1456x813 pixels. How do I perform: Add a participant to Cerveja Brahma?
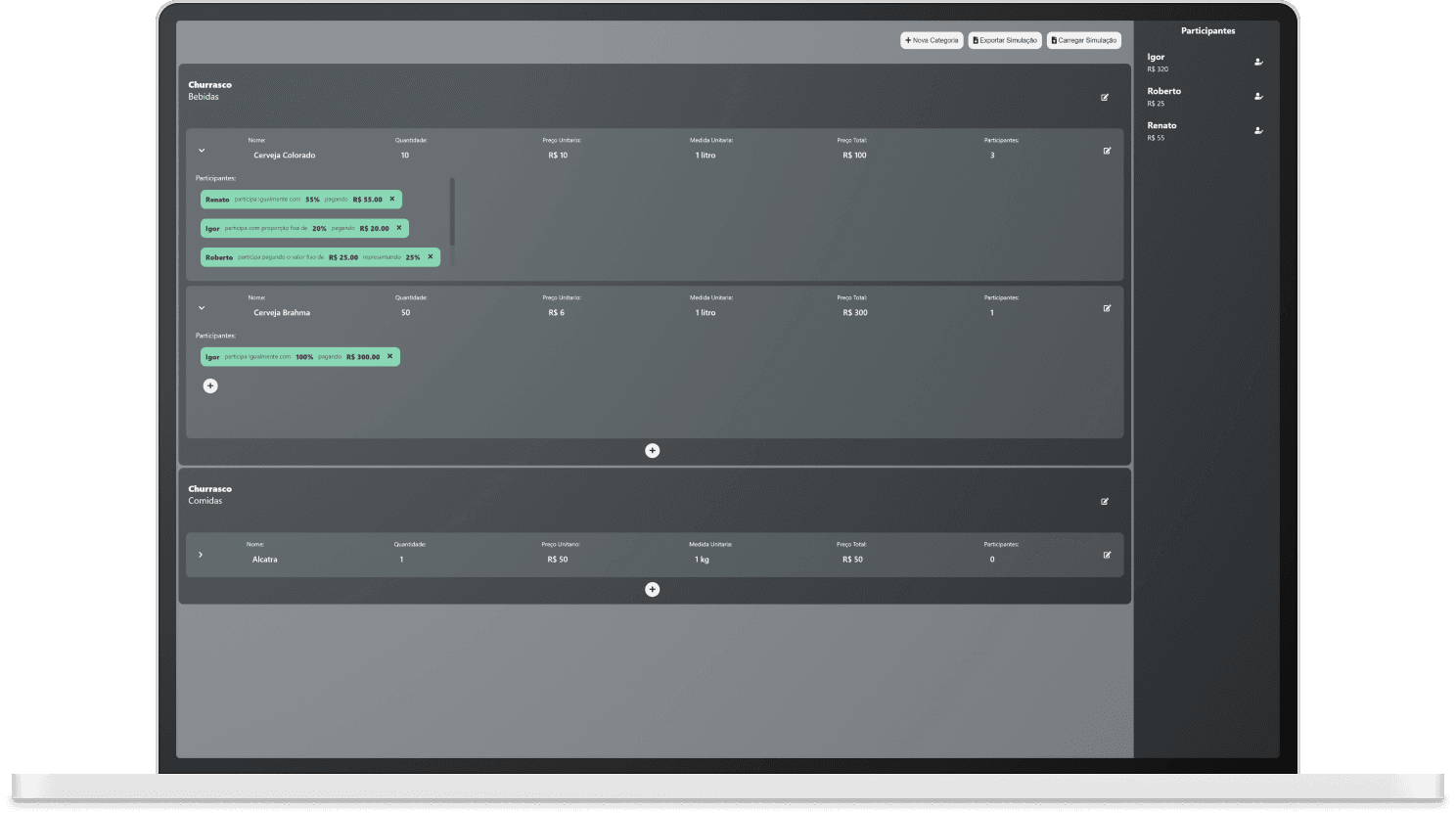coord(210,385)
